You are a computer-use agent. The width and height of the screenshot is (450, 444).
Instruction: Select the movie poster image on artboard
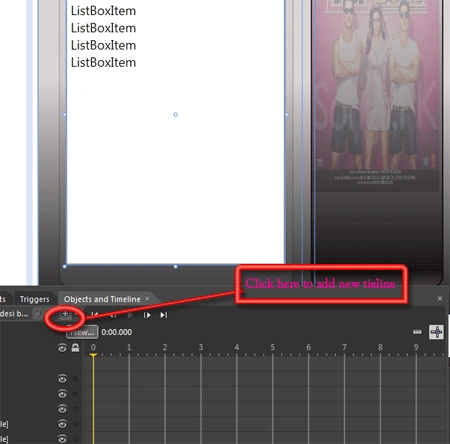(377, 97)
